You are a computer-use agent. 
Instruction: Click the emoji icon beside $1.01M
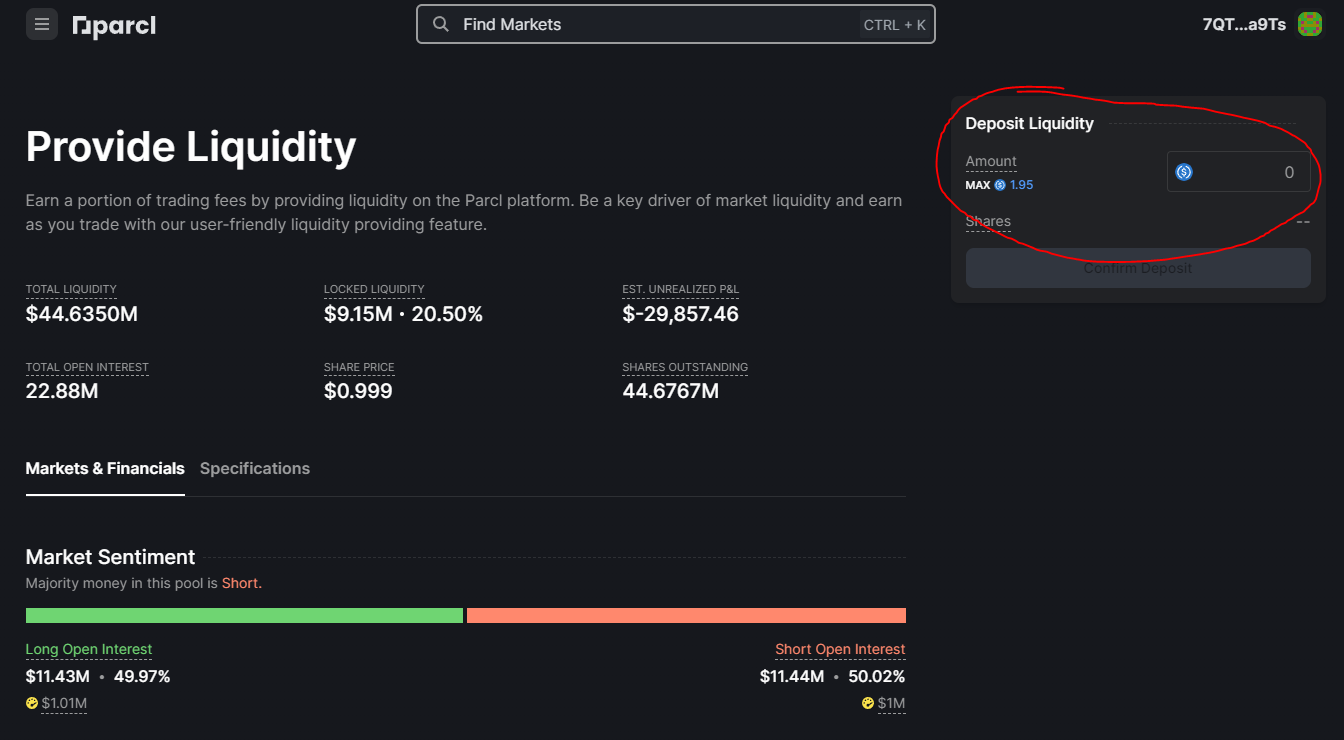point(32,703)
